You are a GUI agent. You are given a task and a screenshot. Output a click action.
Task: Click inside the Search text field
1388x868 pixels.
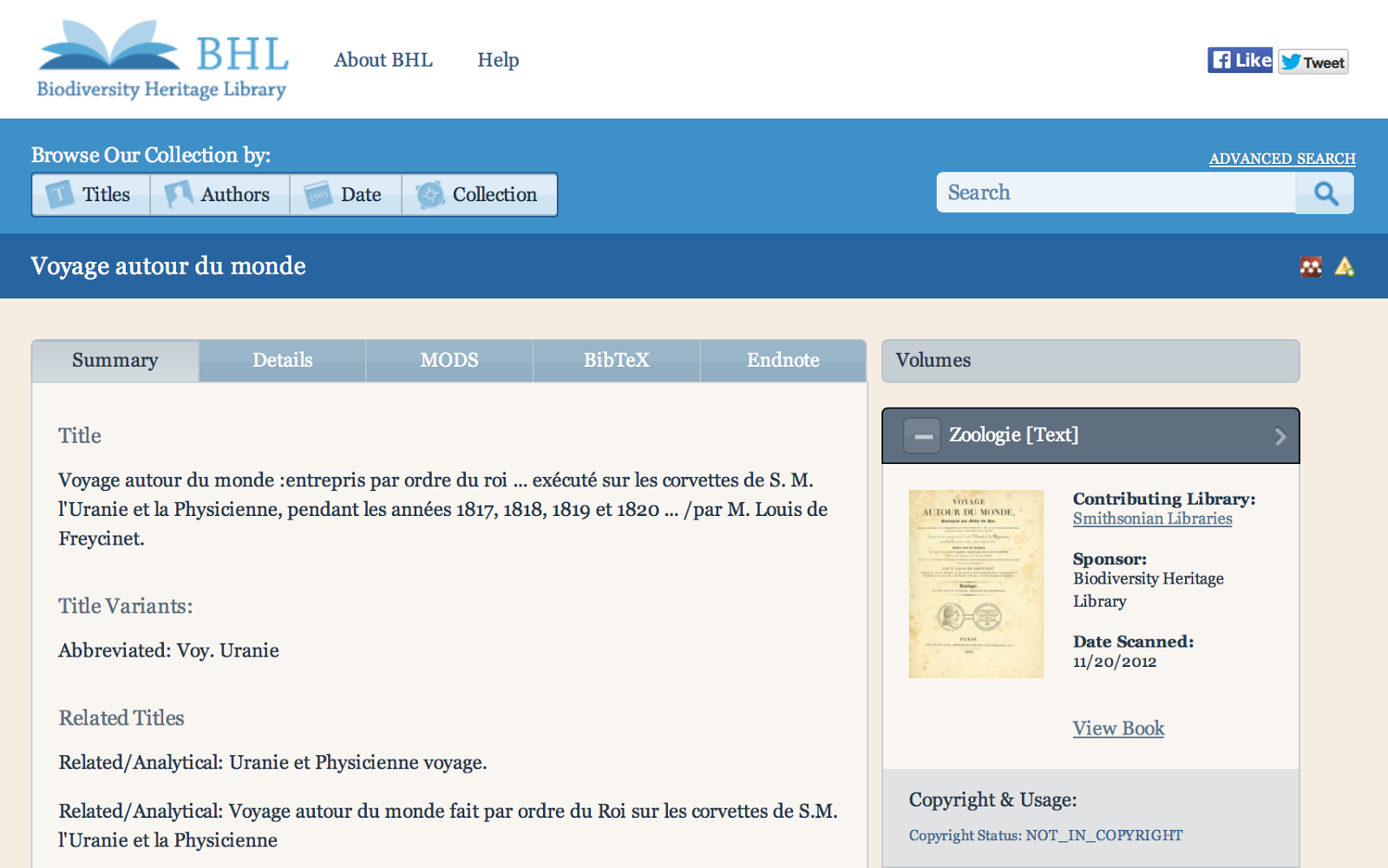pos(1115,193)
